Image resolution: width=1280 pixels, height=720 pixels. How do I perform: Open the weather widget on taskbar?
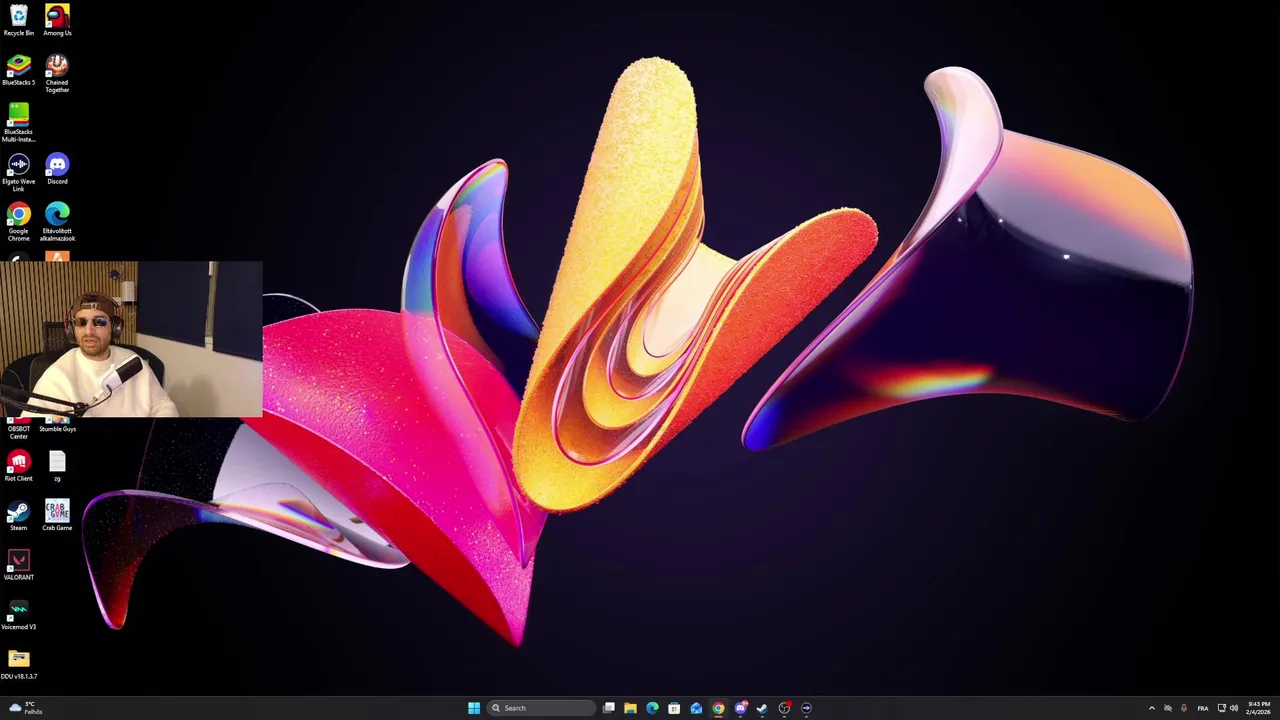(24, 708)
